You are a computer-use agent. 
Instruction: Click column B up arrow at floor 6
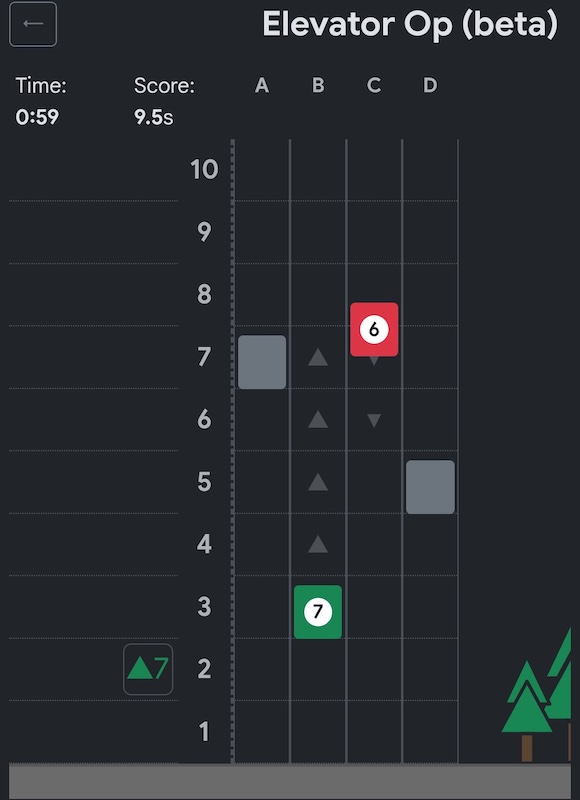pyautogui.click(x=318, y=419)
